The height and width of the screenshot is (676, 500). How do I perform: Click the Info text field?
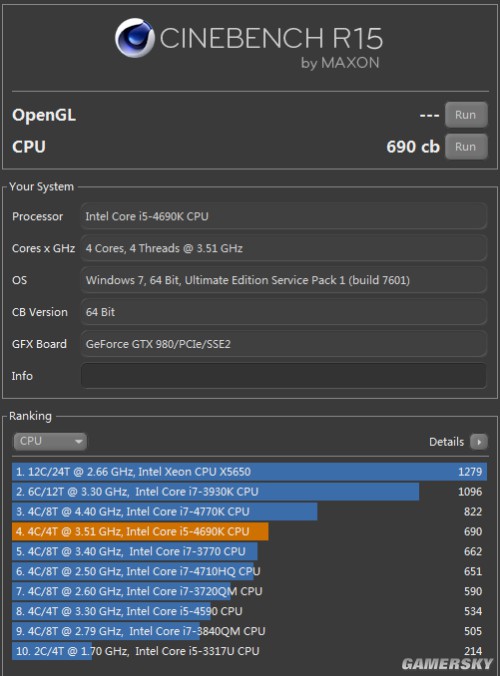pos(284,376)
